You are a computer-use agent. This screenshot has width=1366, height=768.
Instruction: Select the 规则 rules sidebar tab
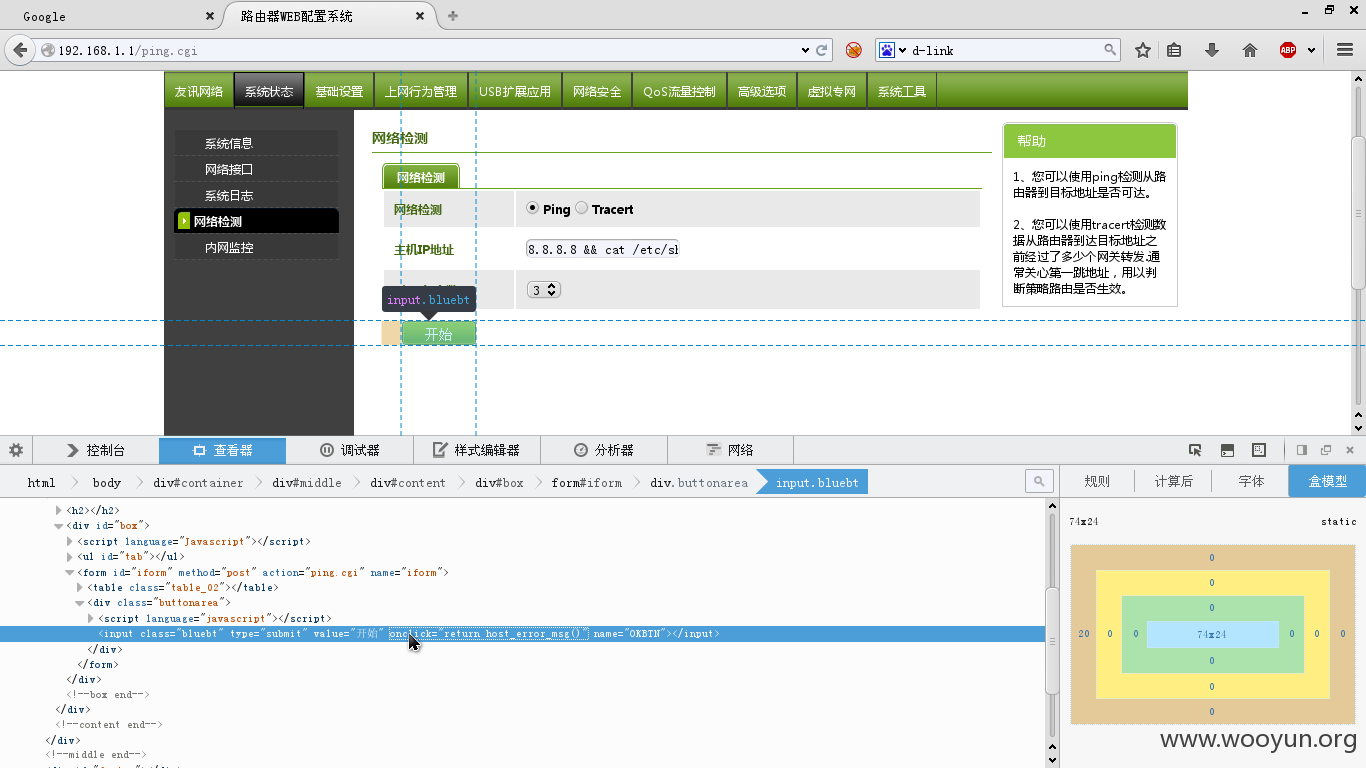coord(1097,481)
